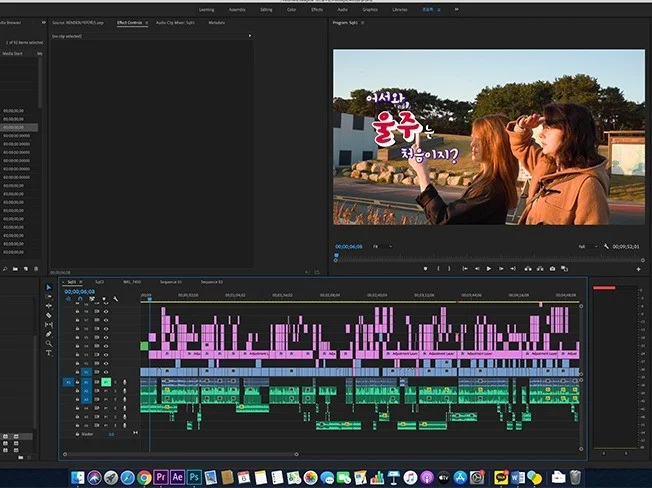Select the Zoom magnifier tool
Image resolution: width=652 pixels, height=488 pixels.
[x=49, y=343]
